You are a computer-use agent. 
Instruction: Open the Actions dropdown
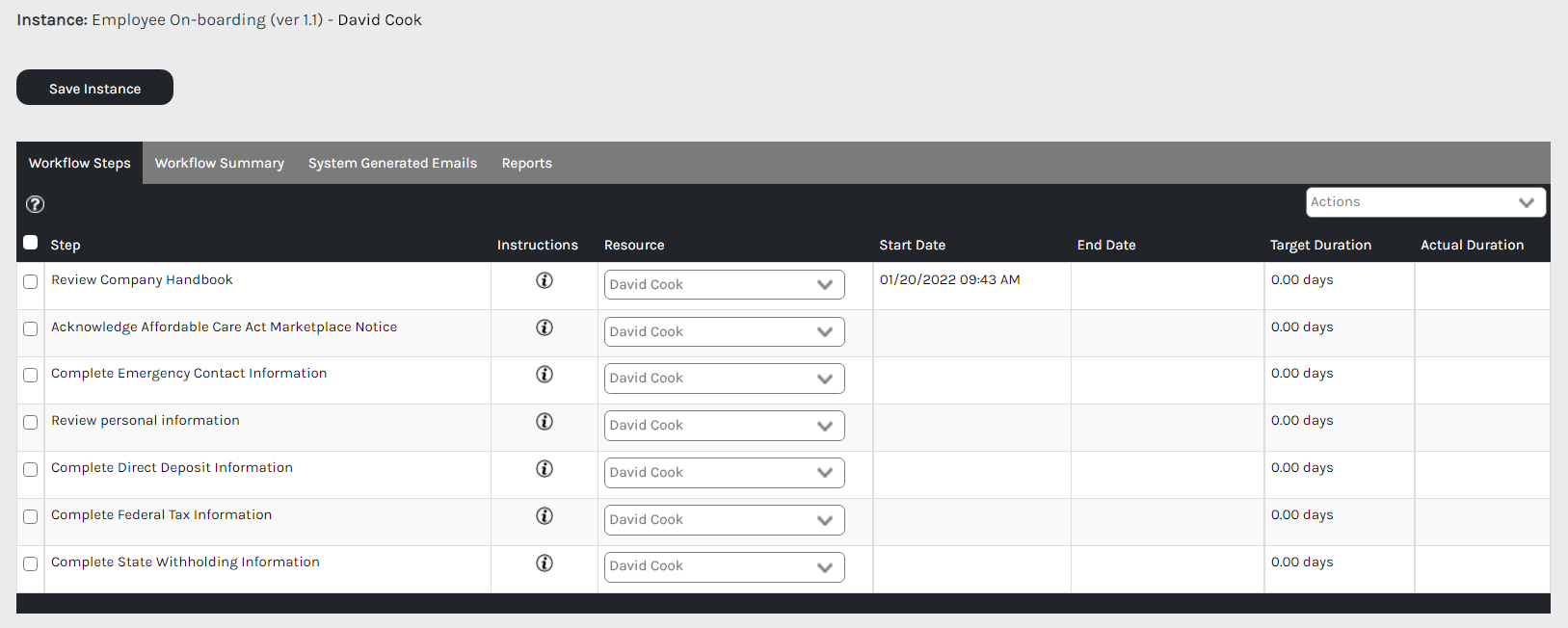[x=1426, y=202]
